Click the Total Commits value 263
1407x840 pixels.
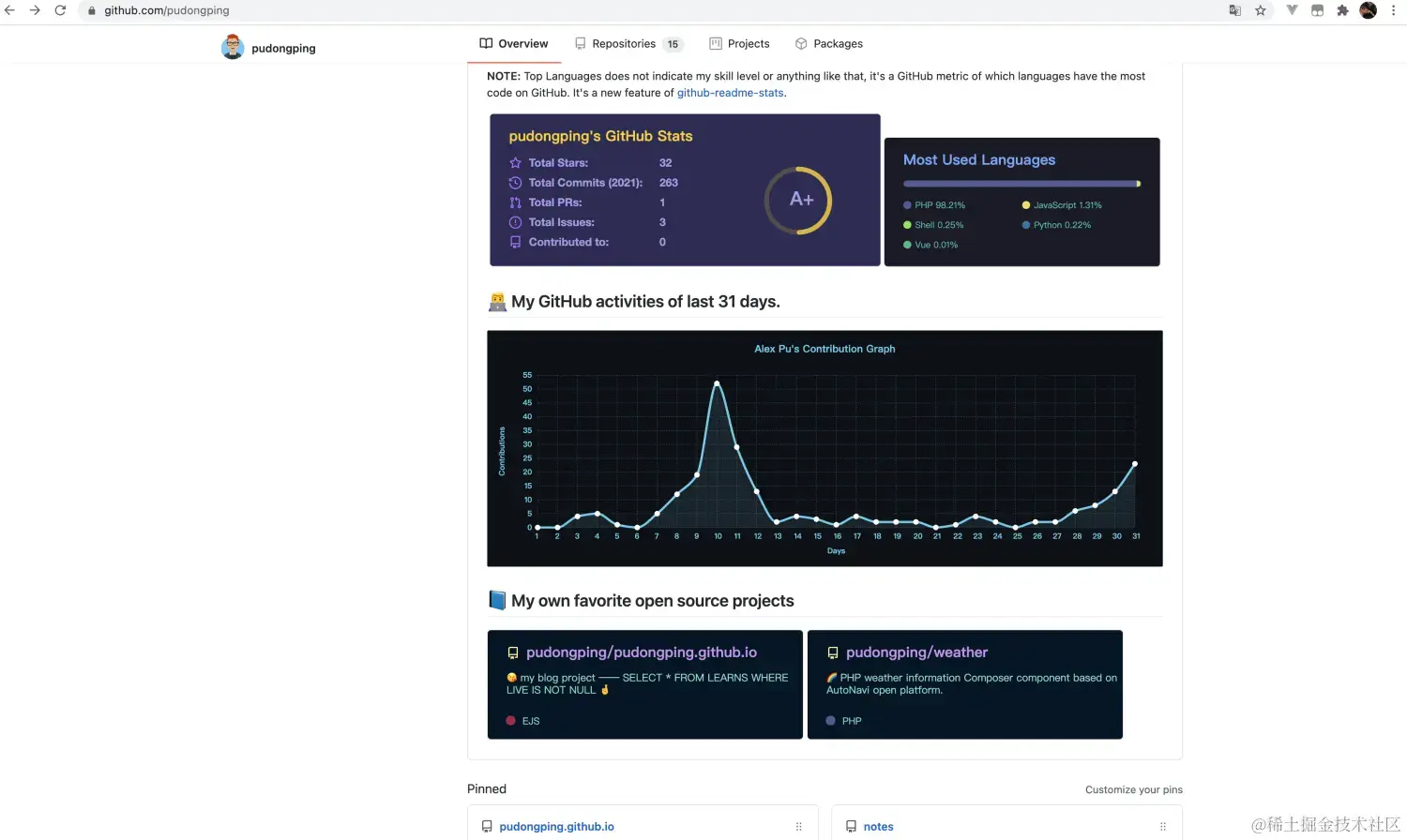(669, 183)
